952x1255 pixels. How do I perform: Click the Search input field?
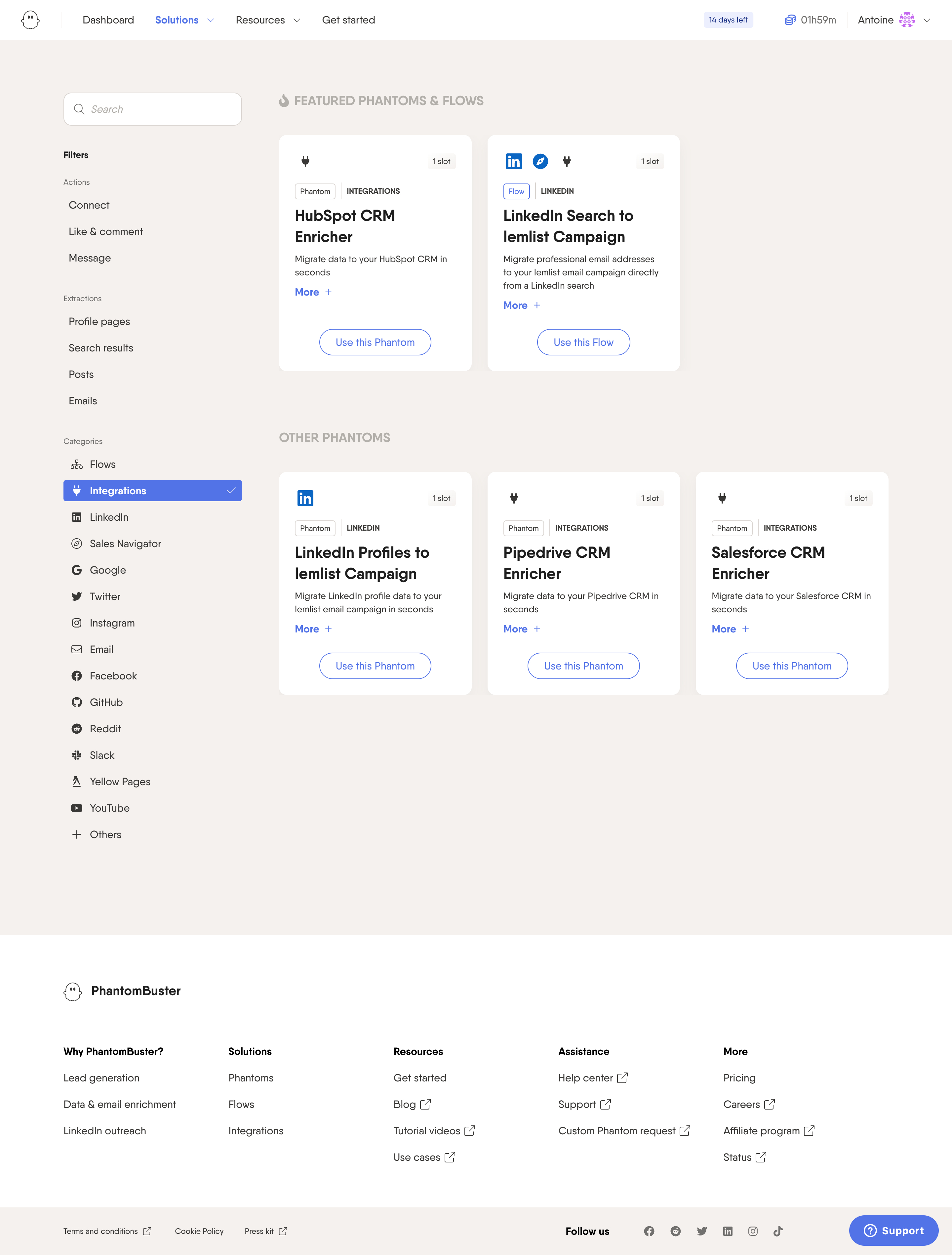coord(153,109)
